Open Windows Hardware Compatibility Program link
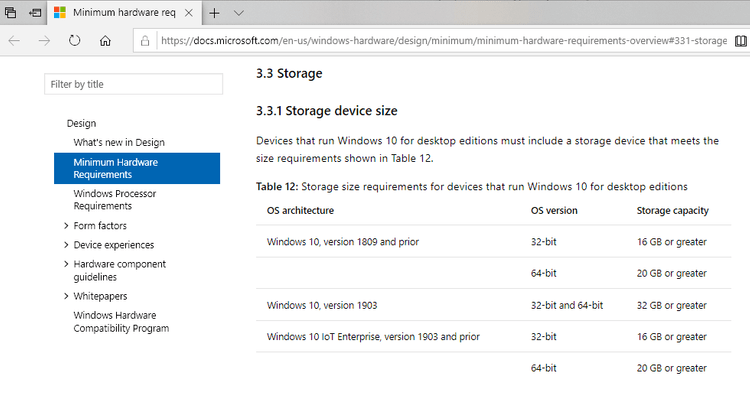The width and height of the screenshot is (750, 400). 121,322
